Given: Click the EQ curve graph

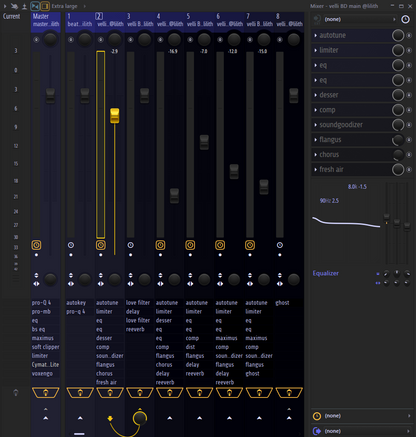Looking at the screenshot, I should (x=347, y=222).
